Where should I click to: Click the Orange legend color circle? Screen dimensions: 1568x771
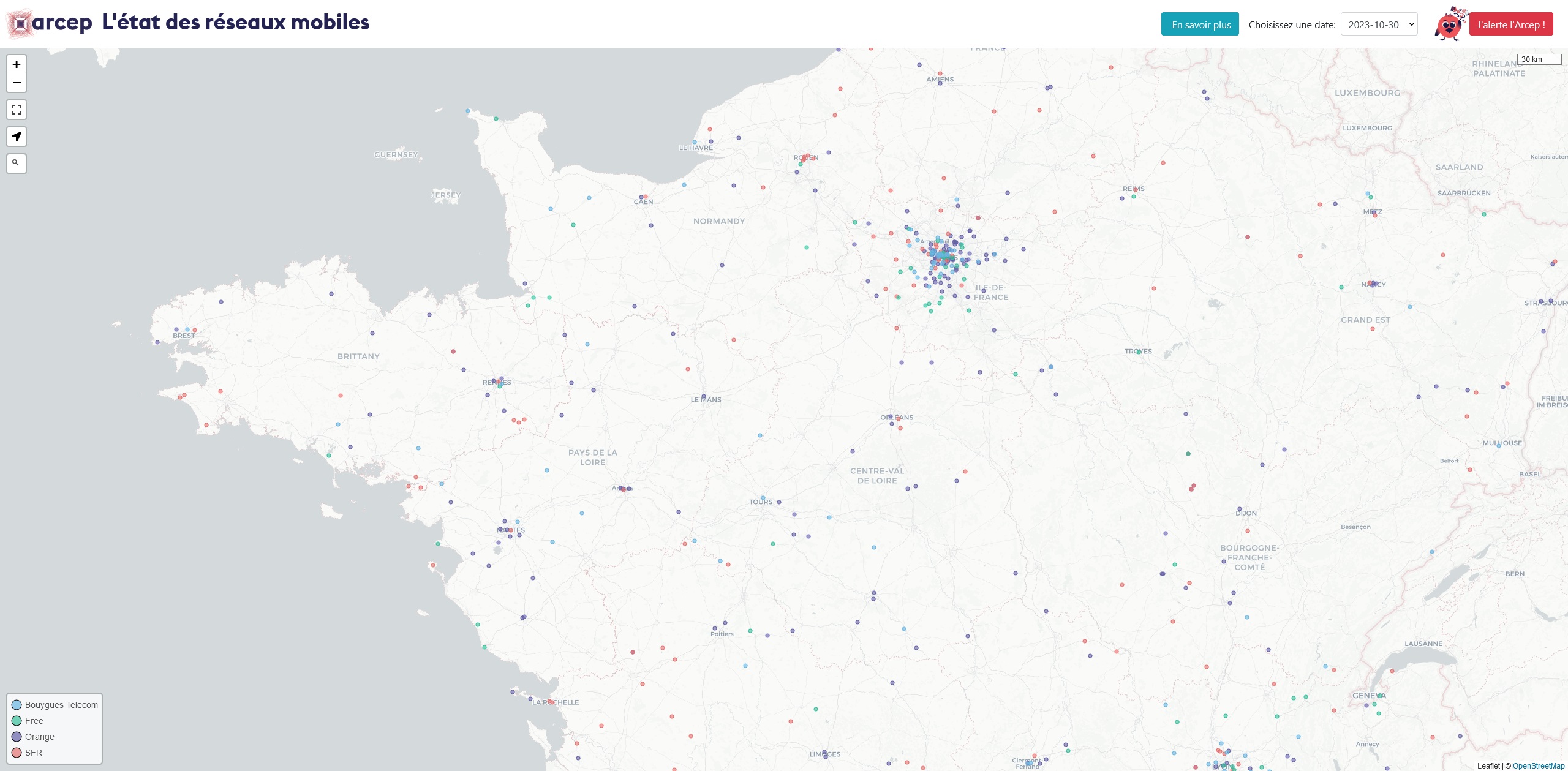[17, 737]
